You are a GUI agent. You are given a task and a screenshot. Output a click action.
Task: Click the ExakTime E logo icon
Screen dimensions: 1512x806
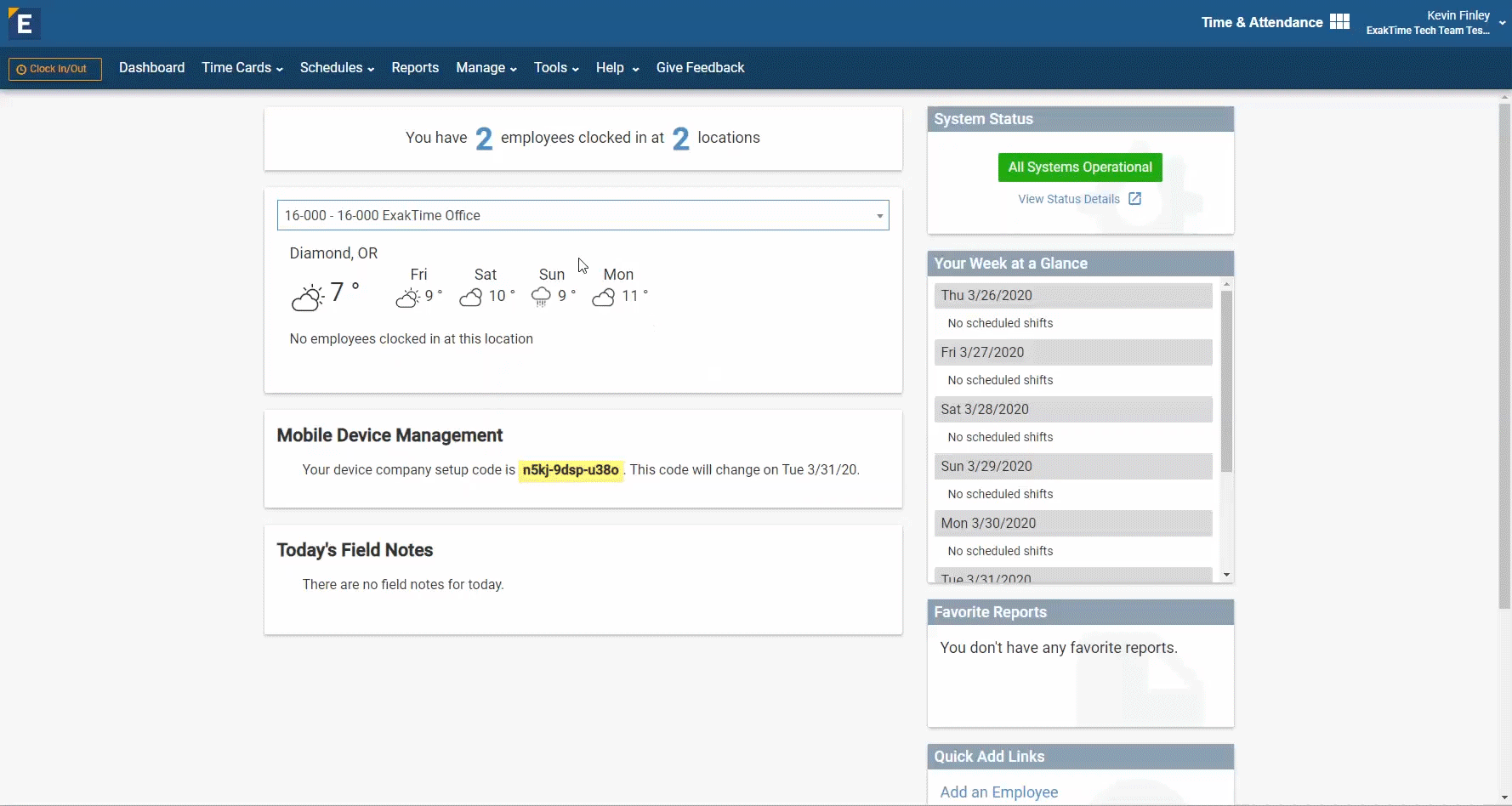click(x=24, y=24)
